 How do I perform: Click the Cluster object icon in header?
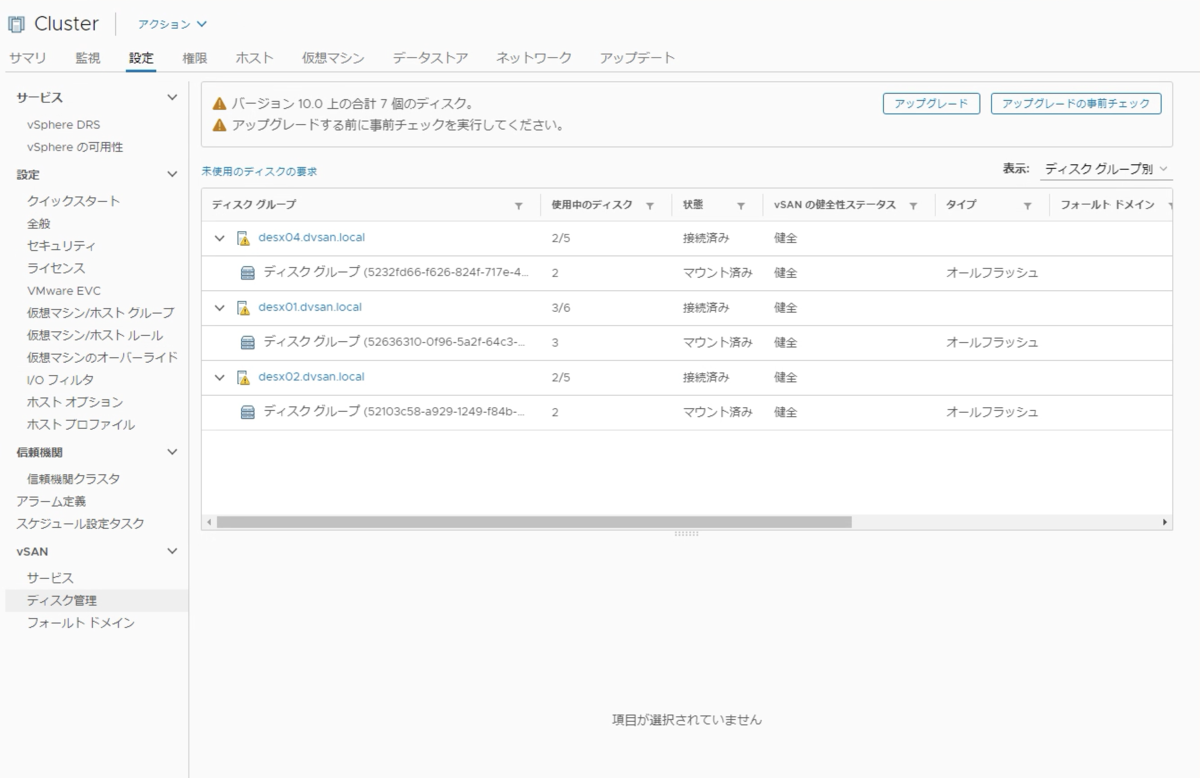click(17, 23)
